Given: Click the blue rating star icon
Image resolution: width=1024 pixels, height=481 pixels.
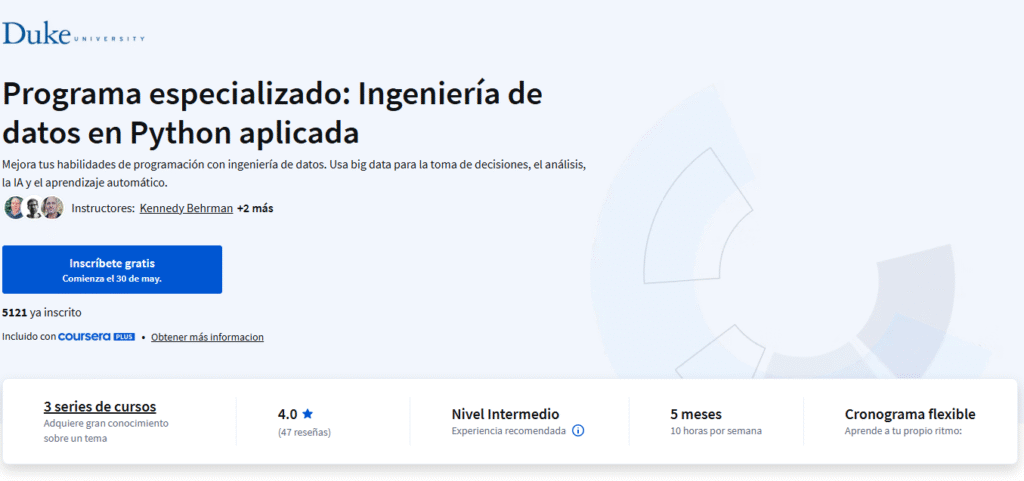Looking at the screenshot, I should pos(308,414).
